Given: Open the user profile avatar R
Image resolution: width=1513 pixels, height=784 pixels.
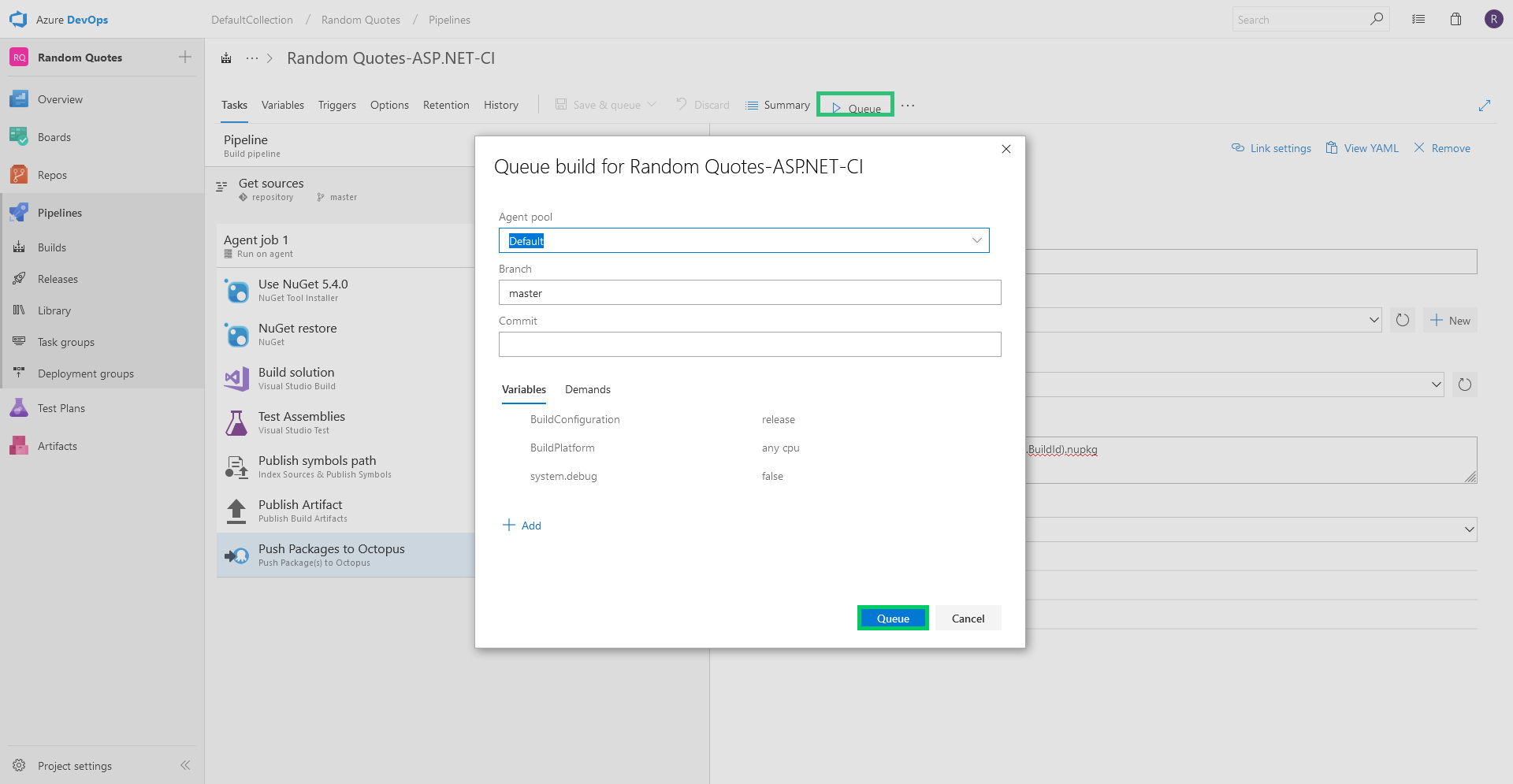Looking at the screenshot, I should point(1493,19).
